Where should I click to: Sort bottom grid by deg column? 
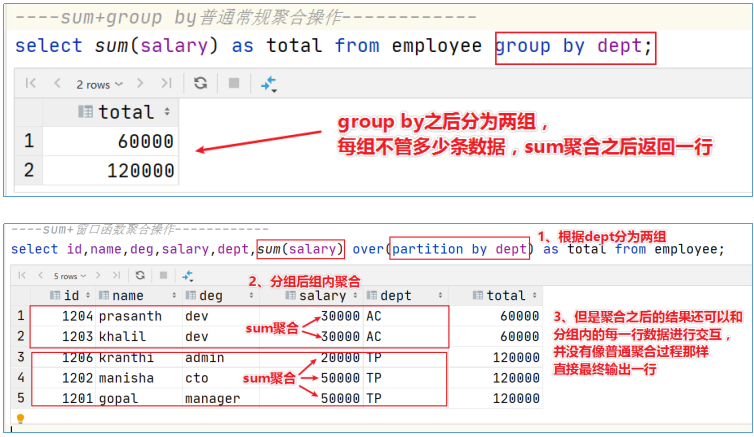[251, 295]
